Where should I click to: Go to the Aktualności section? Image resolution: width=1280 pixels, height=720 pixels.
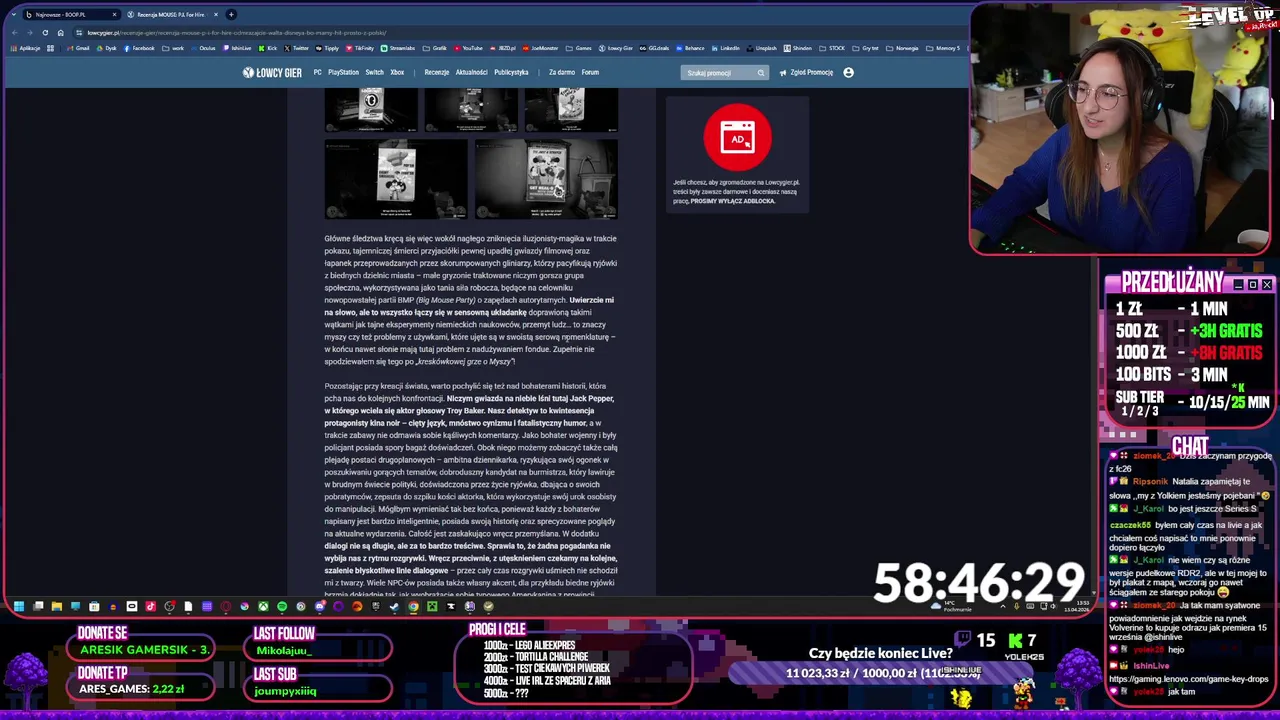(x=471, y=72)
